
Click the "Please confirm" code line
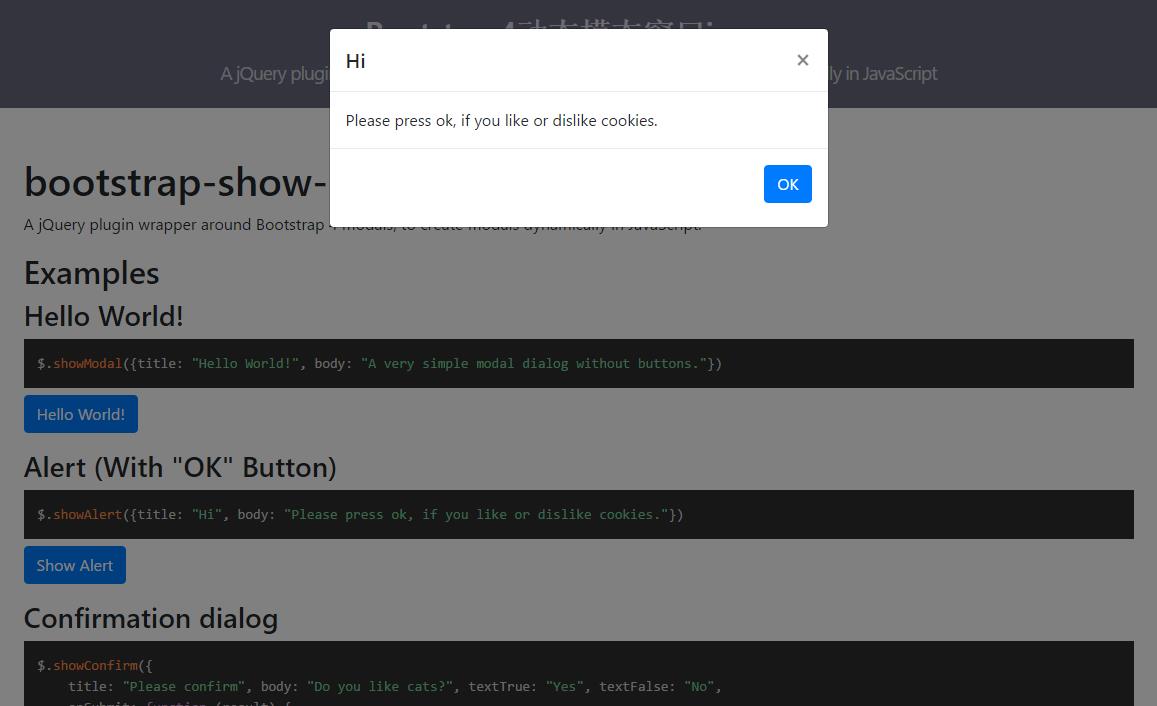coord(395,687)
